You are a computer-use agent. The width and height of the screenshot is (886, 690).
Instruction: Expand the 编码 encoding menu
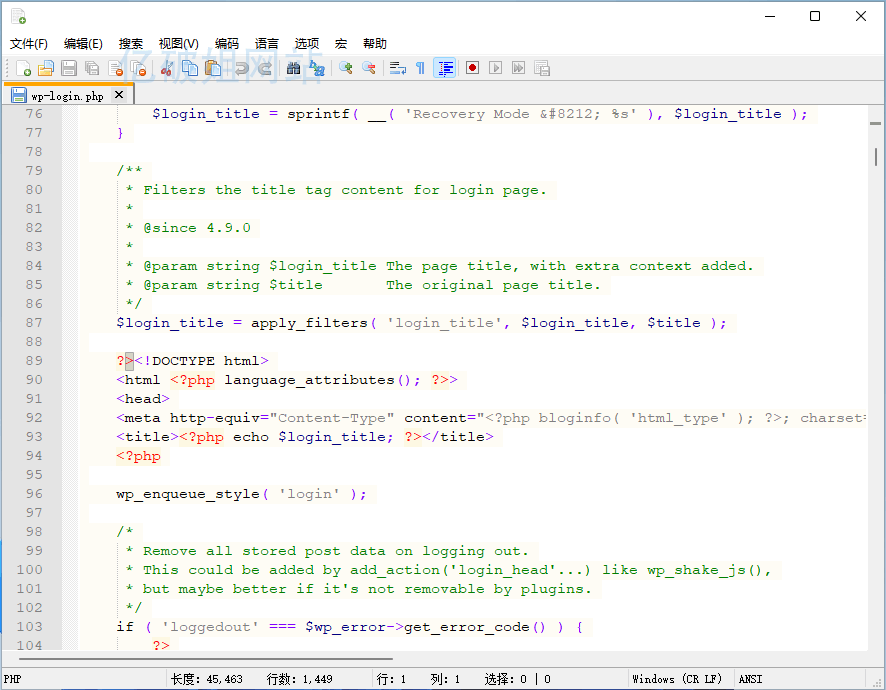point(227,44)
